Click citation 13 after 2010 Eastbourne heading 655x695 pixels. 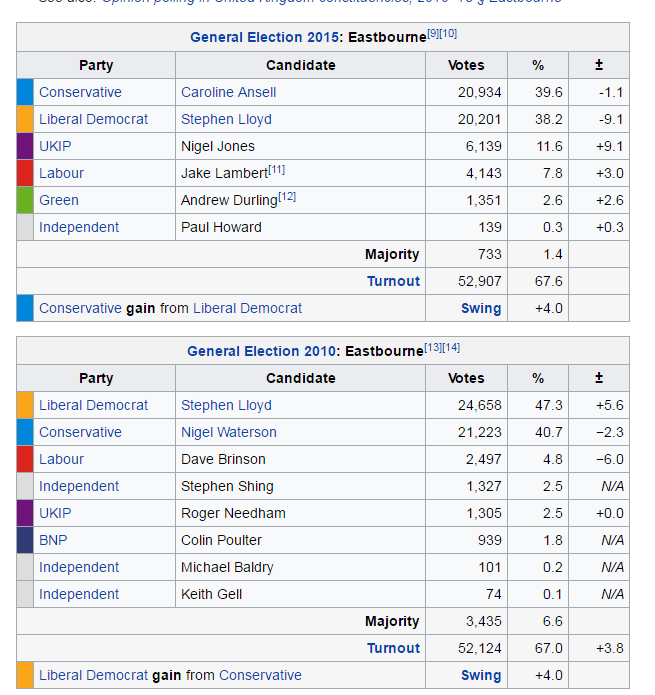point(433,347)
